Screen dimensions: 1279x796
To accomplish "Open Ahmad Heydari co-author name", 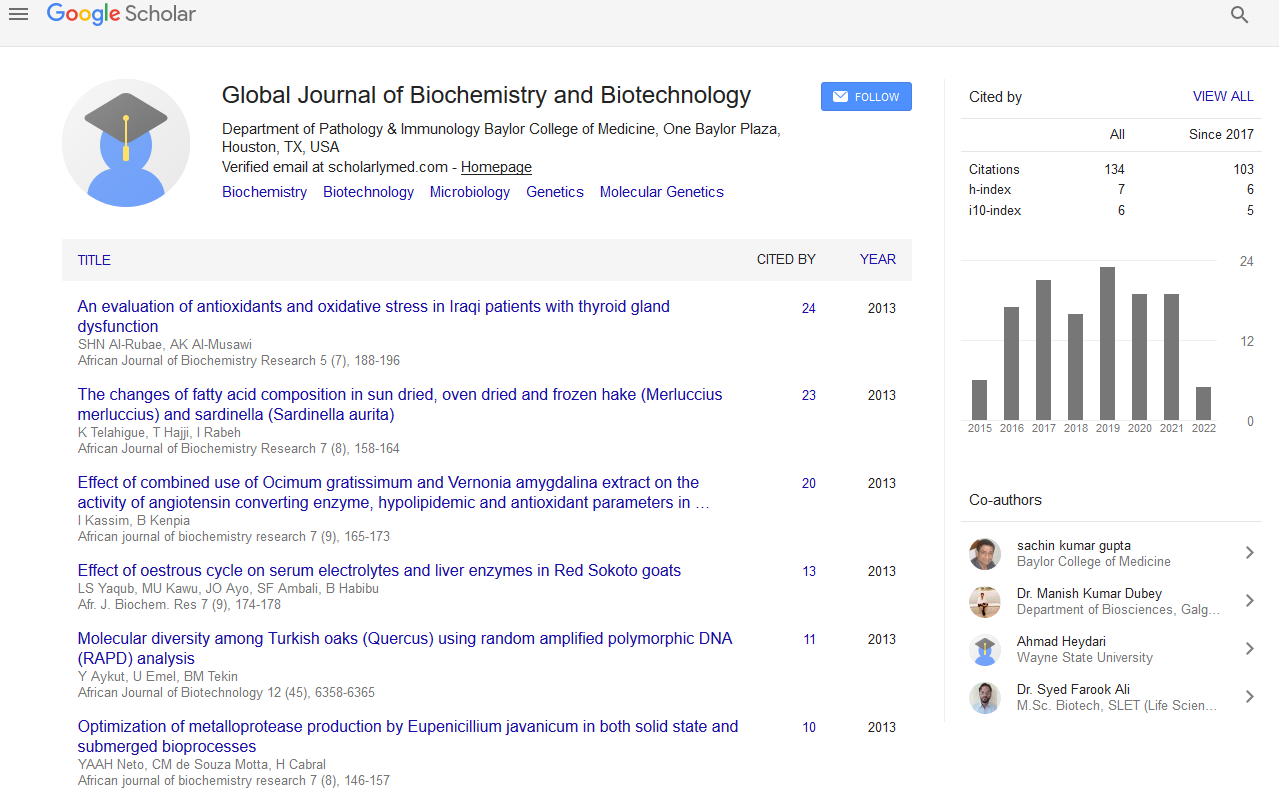I will pyautogui.click(x=1061, y=642).
